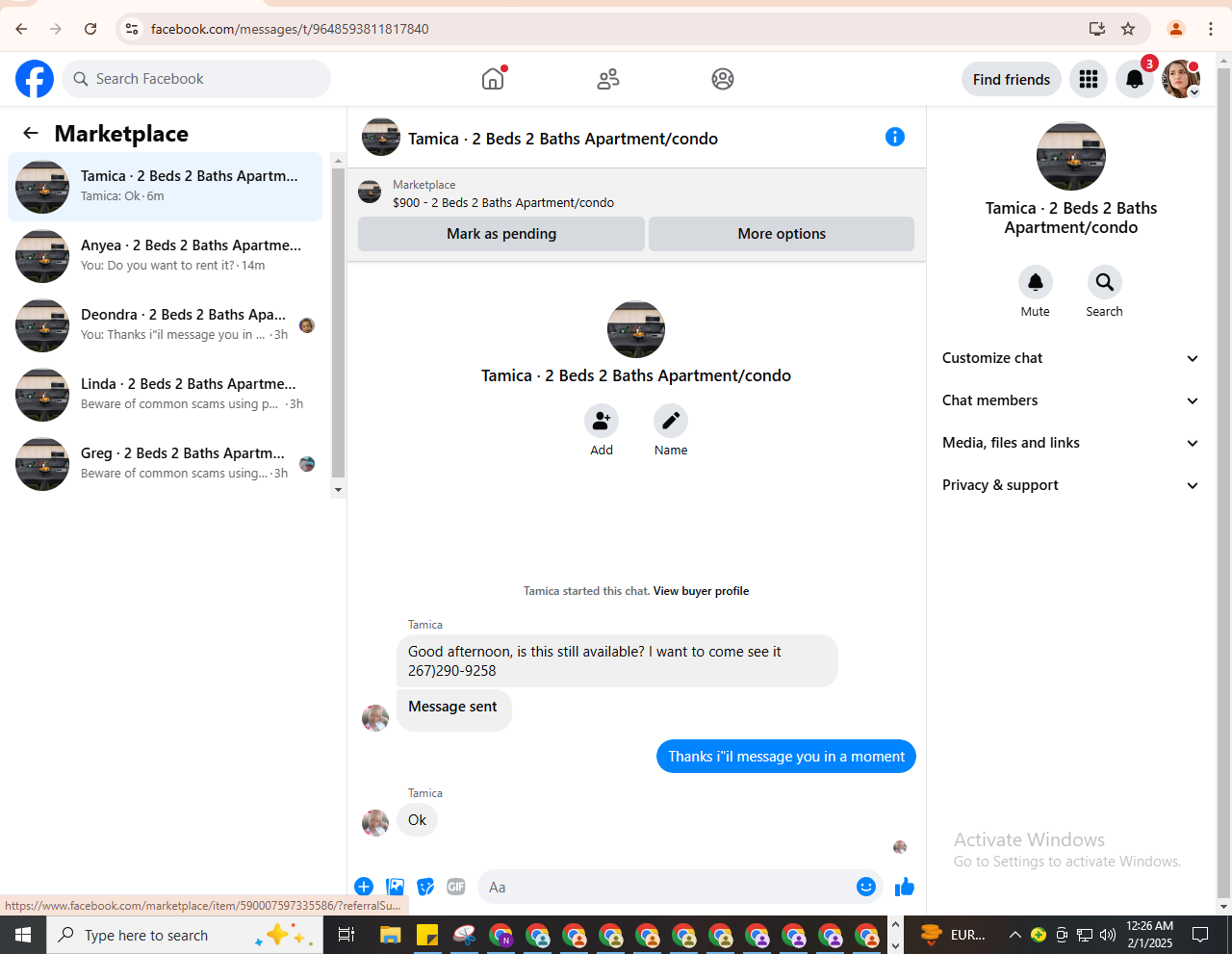The image size is (1232, 954).
Task: Click the Find friends button
Action: click(x=1012, y=79)
